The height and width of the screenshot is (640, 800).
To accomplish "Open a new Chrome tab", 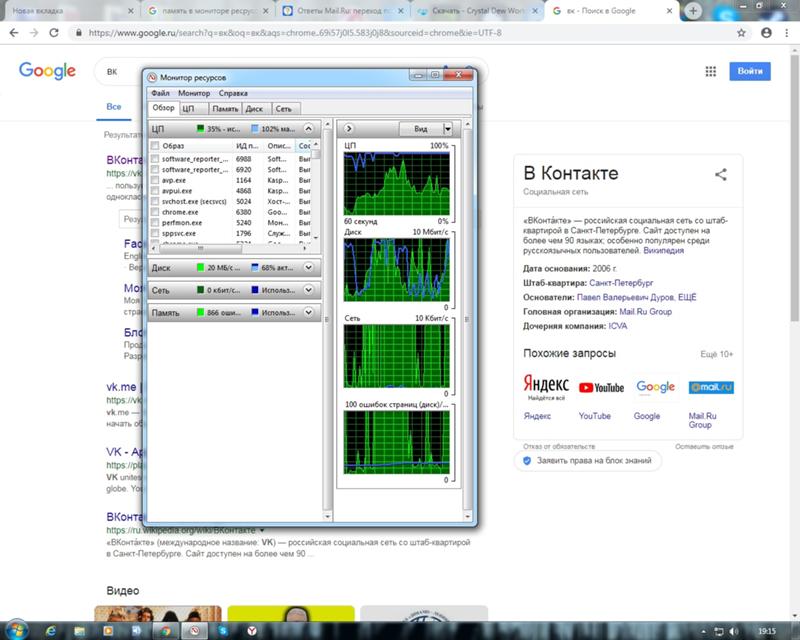I will point(692,11).
